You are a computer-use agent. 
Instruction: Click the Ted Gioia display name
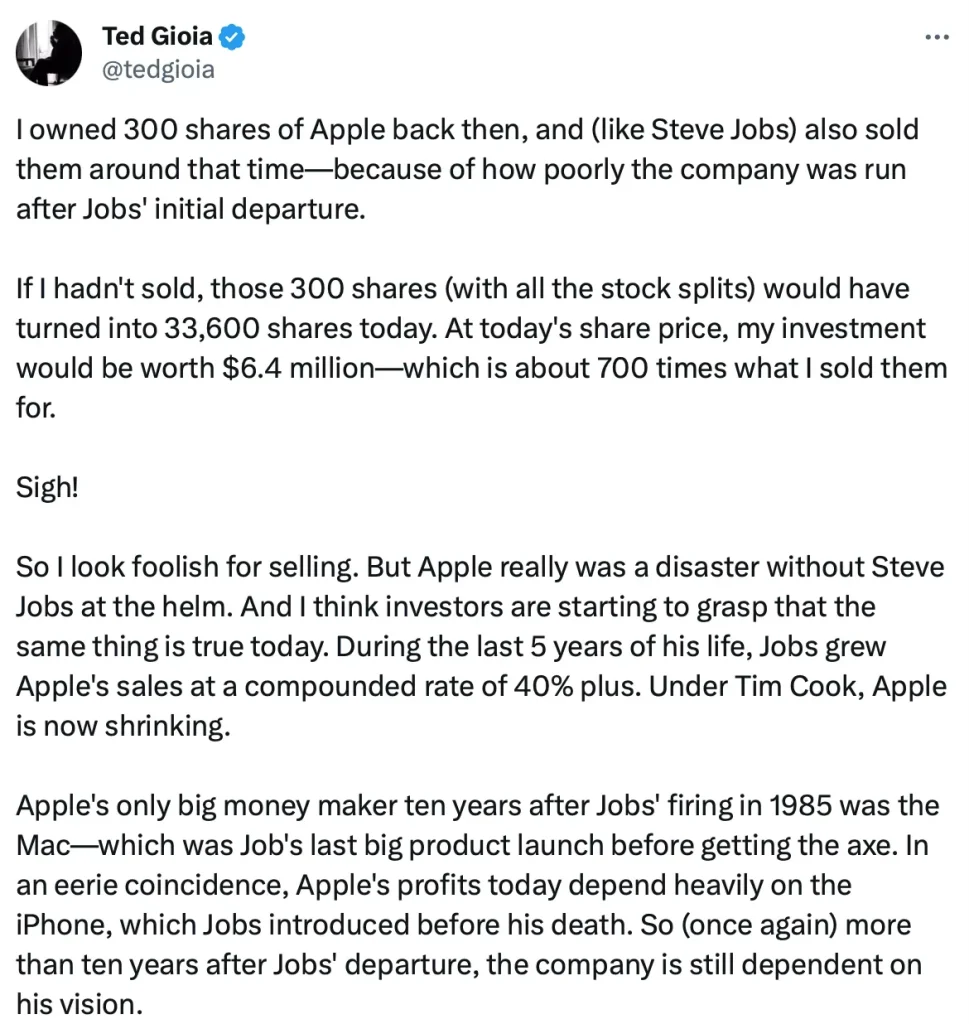(157, 38)
